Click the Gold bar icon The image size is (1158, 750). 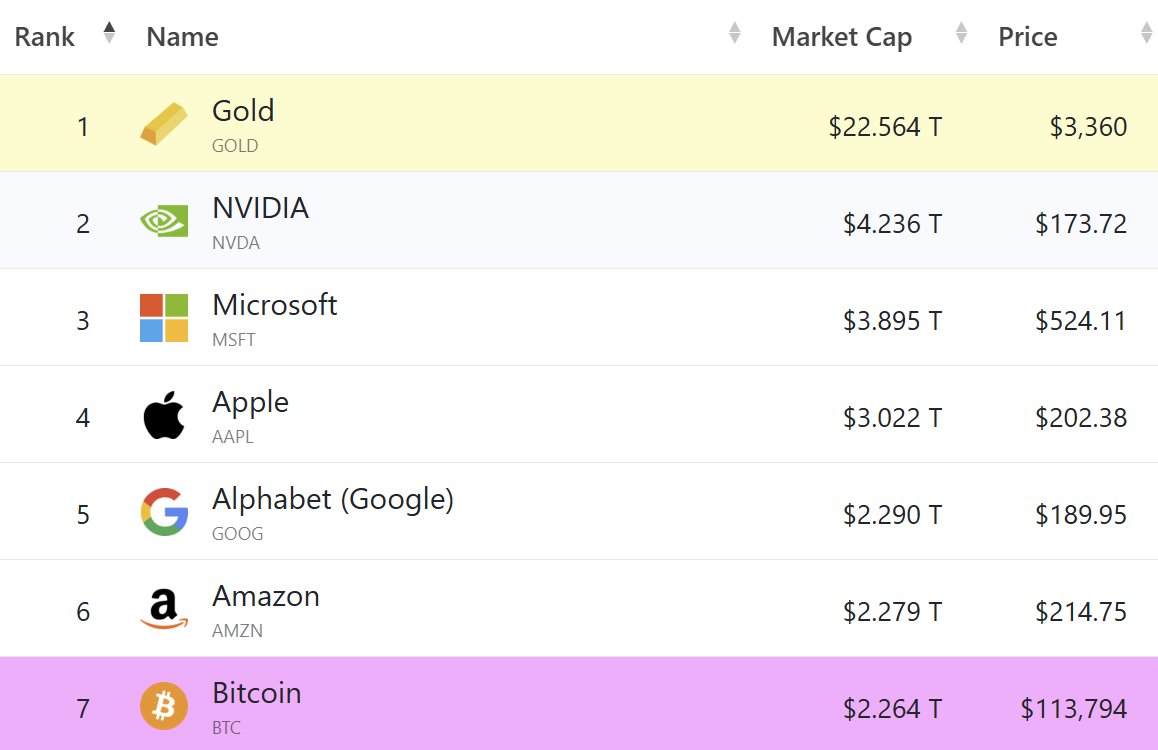163,125
